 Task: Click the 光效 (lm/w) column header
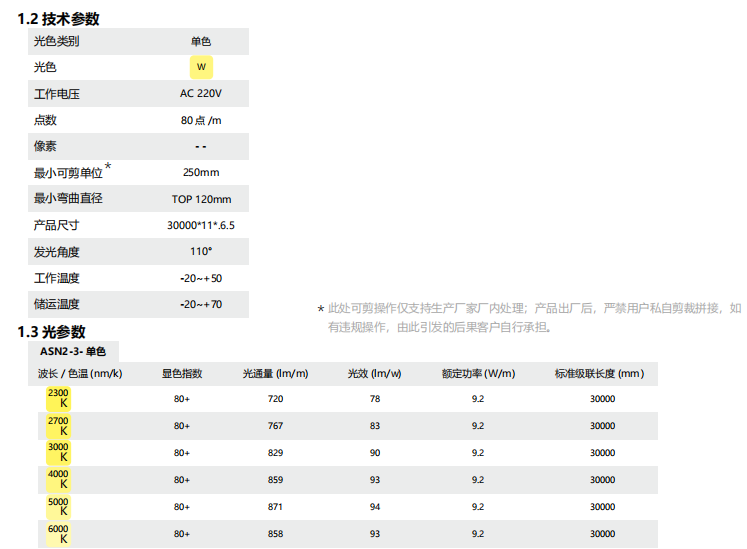(x=374, y=374)
